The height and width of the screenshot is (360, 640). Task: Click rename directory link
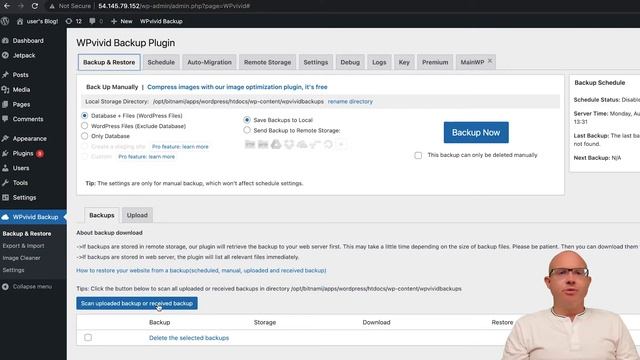(350, 101)
